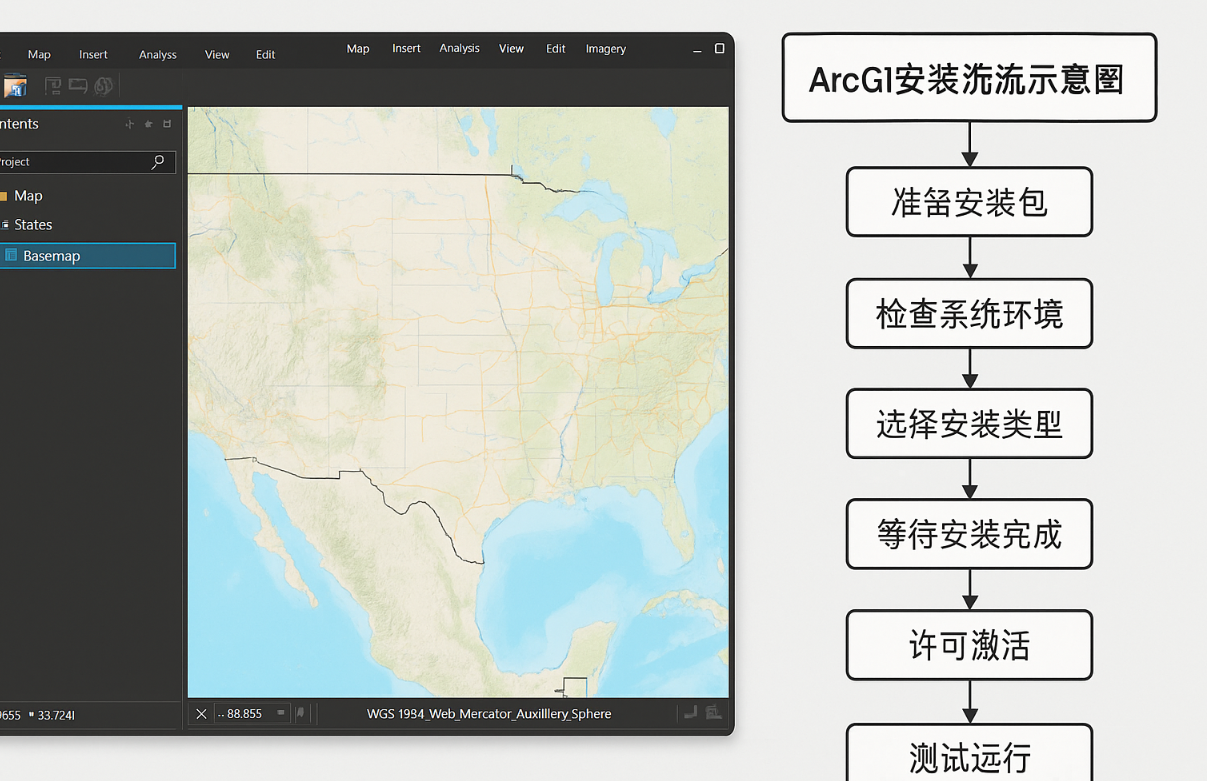Image resolution: width=1207 pixels, height=781 pixels.
Task: Click the 检查系统环境 flowchart box
Action: tap(969, 314)
